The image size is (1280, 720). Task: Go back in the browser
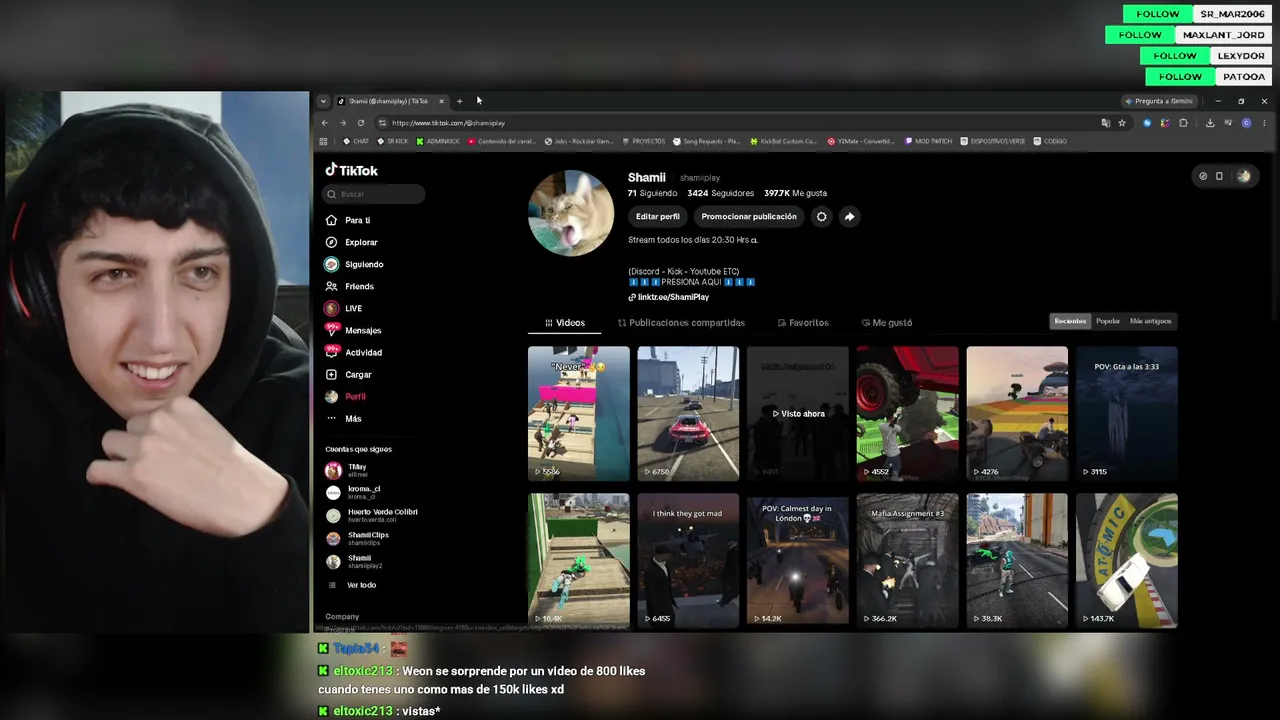tap(324, 123)
